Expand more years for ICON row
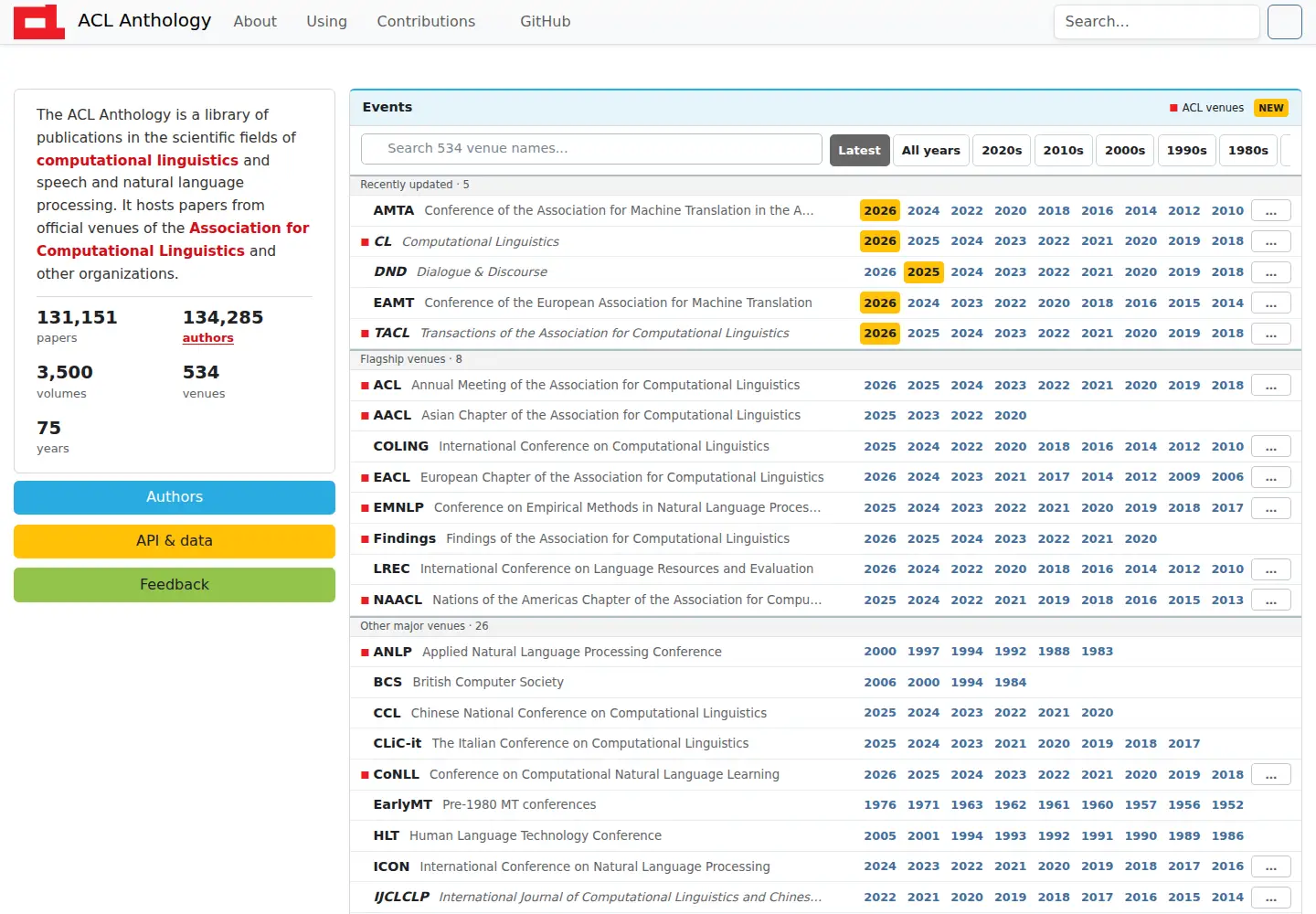Image resolution: width=1316 pixels, height=914 pixels. click(x=1270, y=866)
